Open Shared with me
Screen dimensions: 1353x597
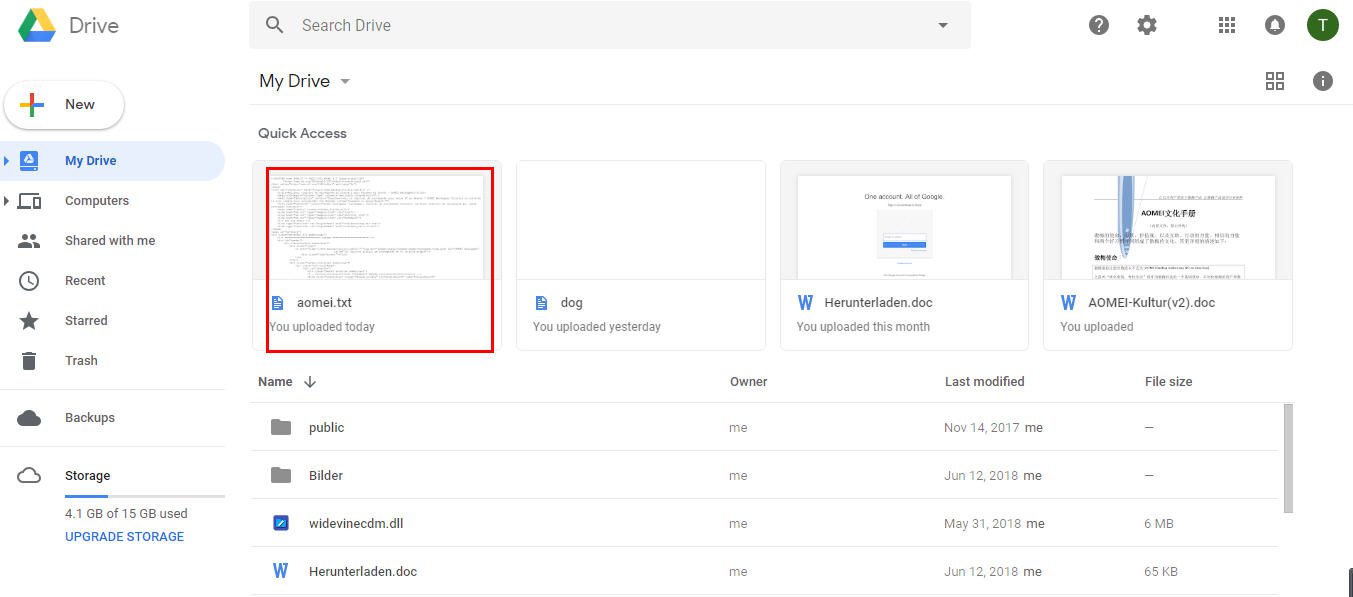click(x=110, y=240)
